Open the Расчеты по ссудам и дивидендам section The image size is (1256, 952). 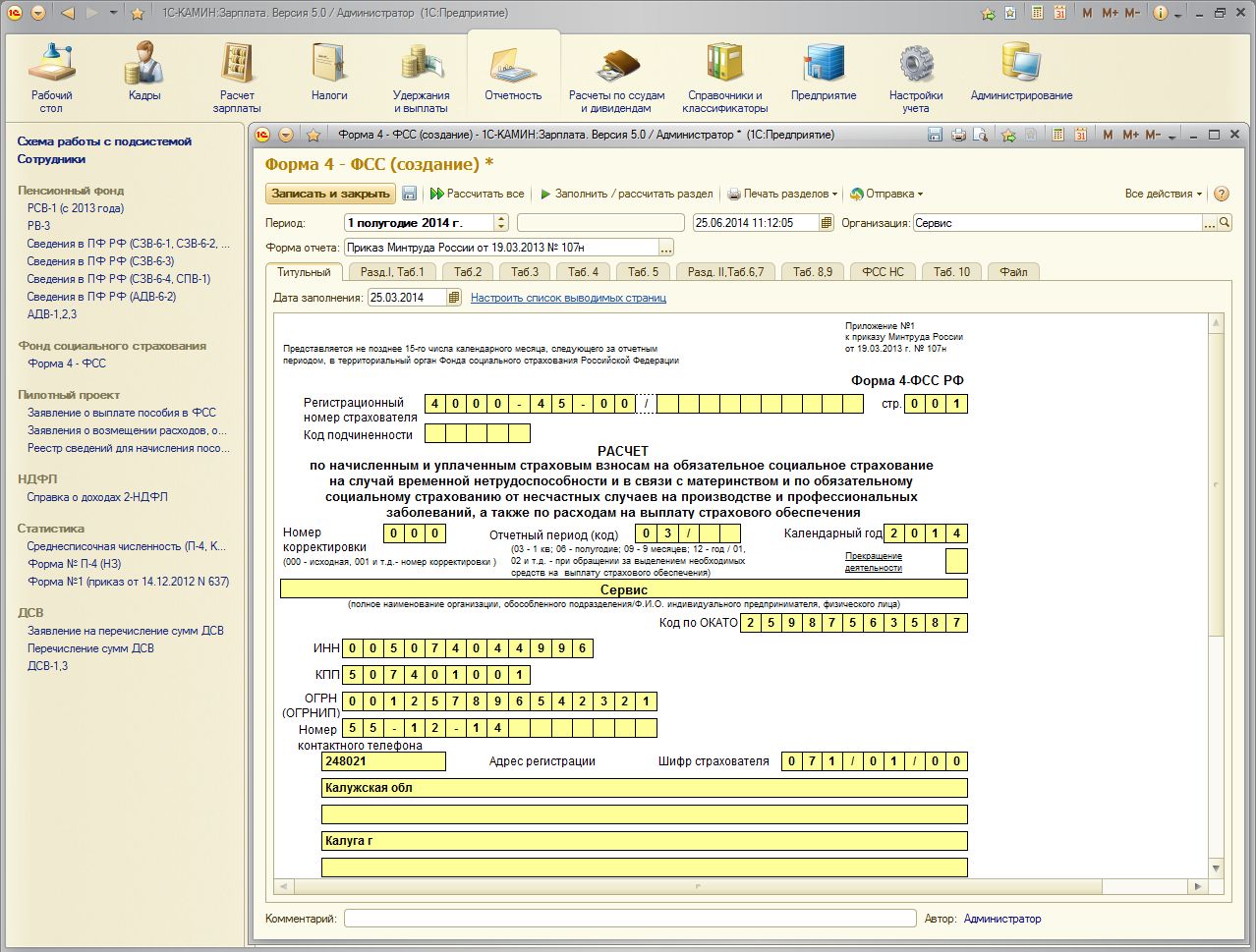[617, 77]
